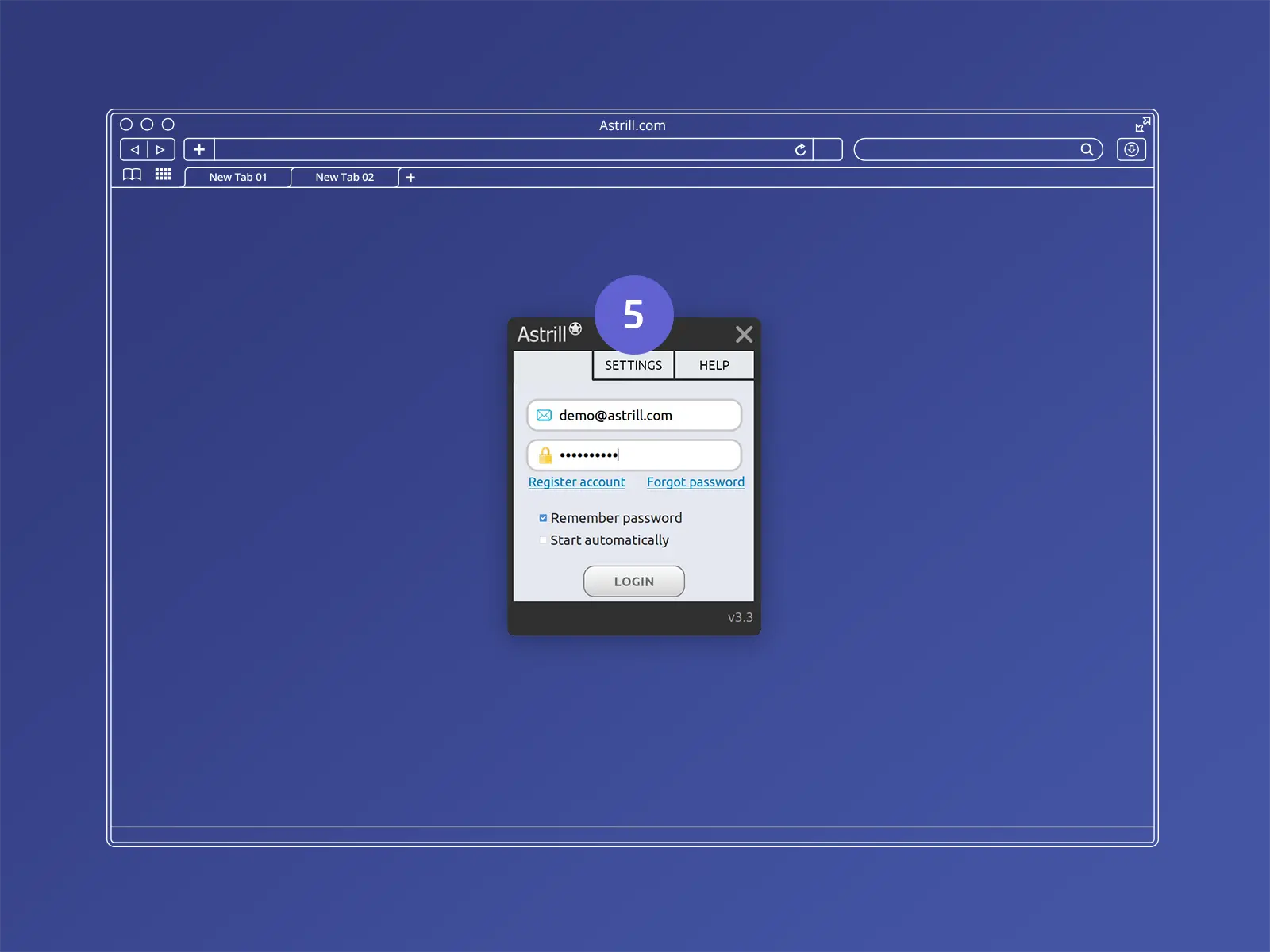Image resolution: width=1270 pixels, height=952 pixels.
Task: Switch to New Tab 02
Action: [344, 178]
